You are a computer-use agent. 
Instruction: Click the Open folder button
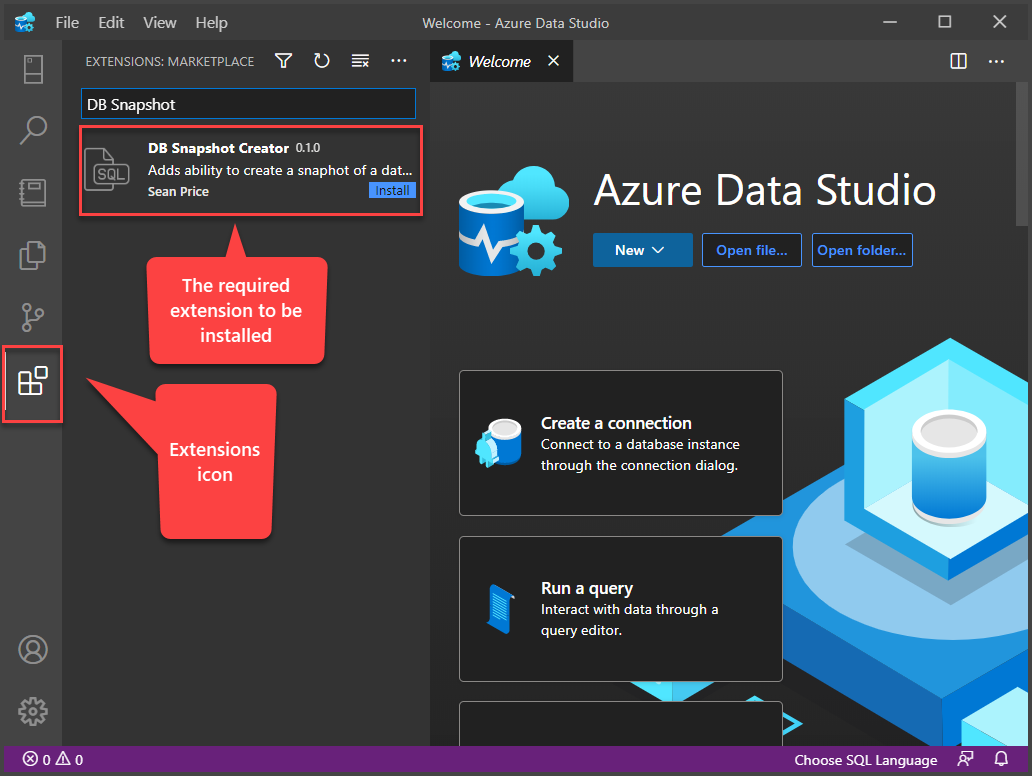point(861,250)
